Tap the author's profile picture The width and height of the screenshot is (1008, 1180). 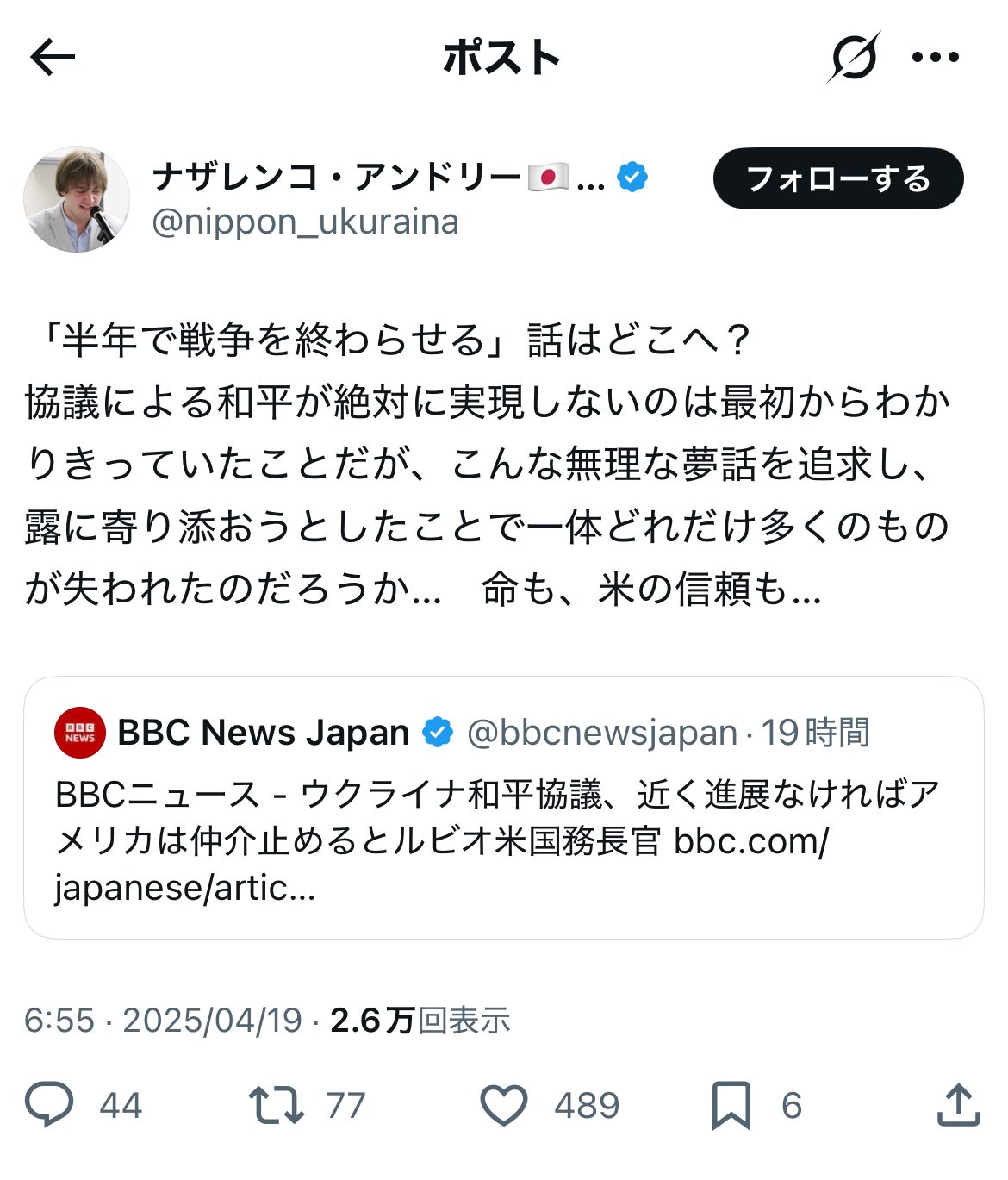(77, 199)
